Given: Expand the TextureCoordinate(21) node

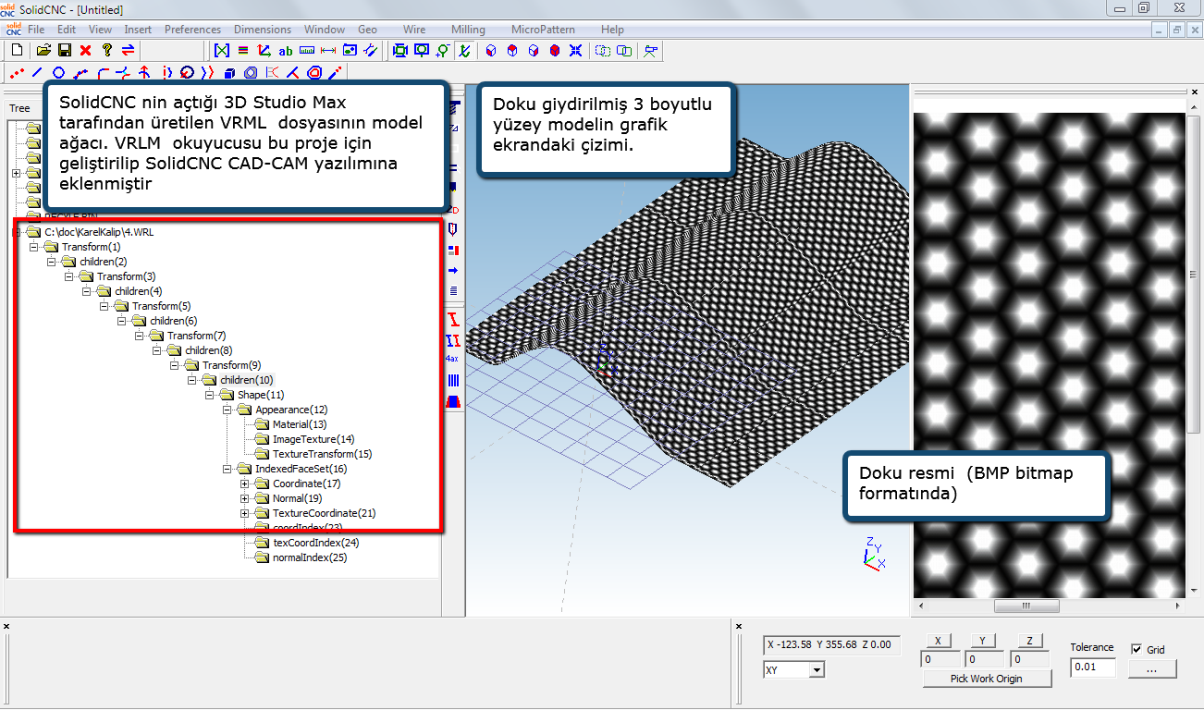Looking at the screenshot, I should coord(245,513).
